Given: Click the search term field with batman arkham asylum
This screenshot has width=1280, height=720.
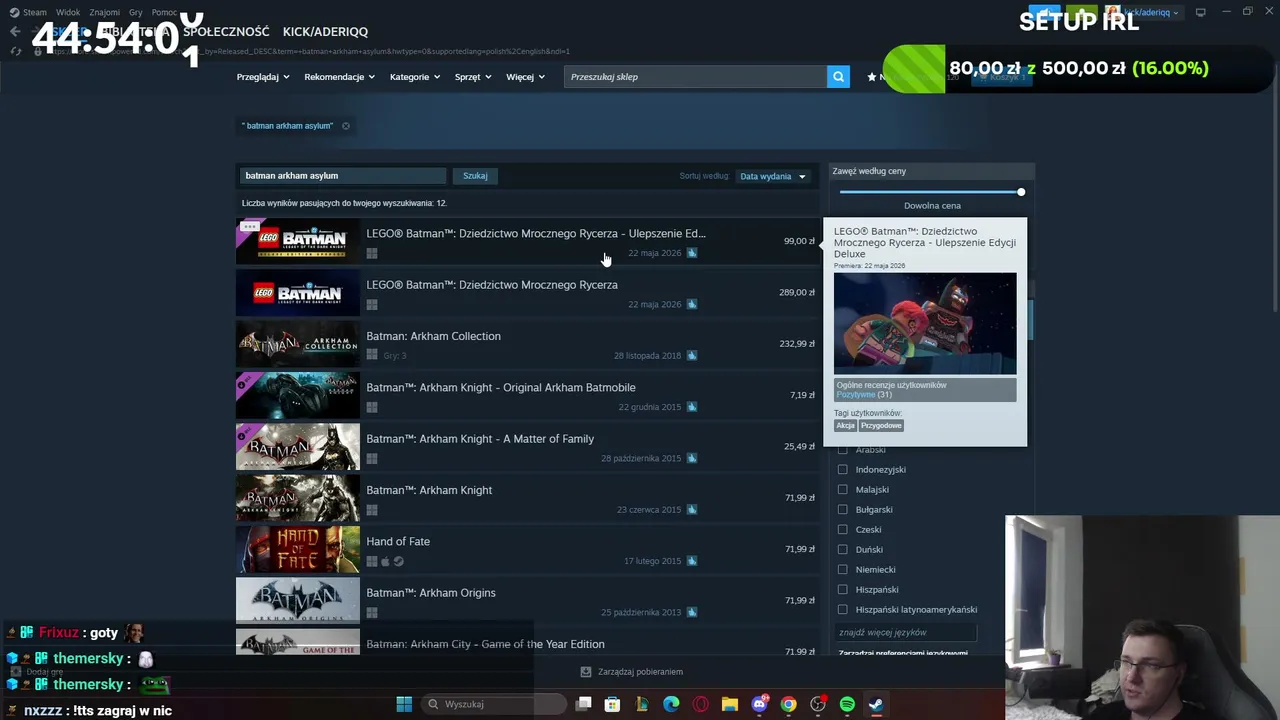Looking at the screenshot, I should pos(344,176).
